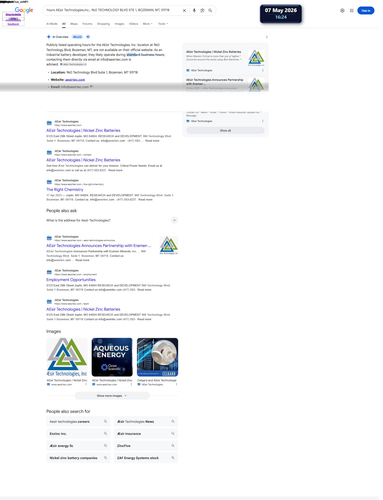Open the More dropdown in search tabs
Image resolution: width=383 pixels, height=500 pixels.
click(147, 24)
